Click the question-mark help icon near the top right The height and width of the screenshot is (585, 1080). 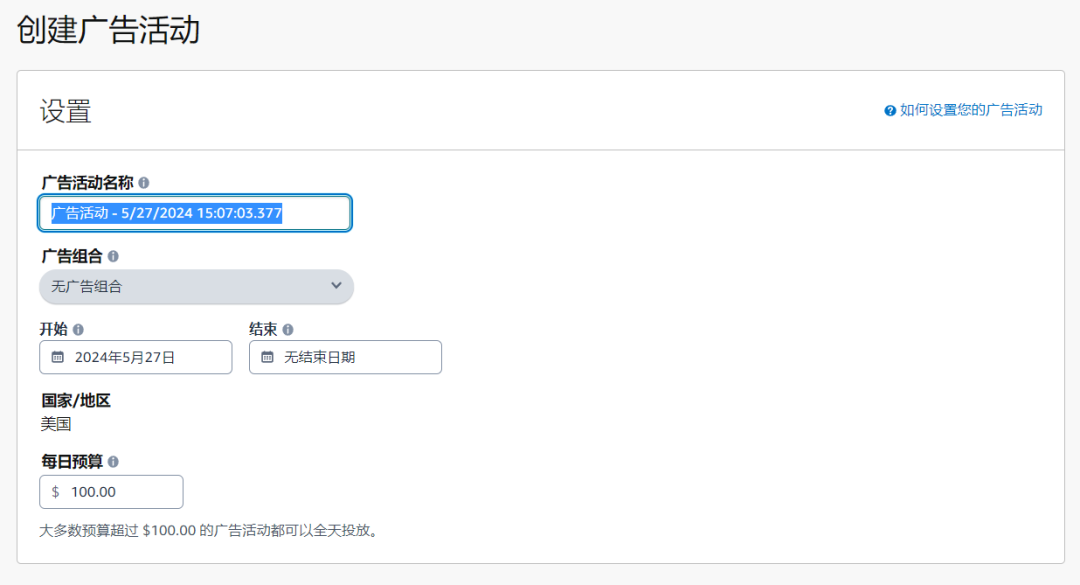click(x=890, y=110)
